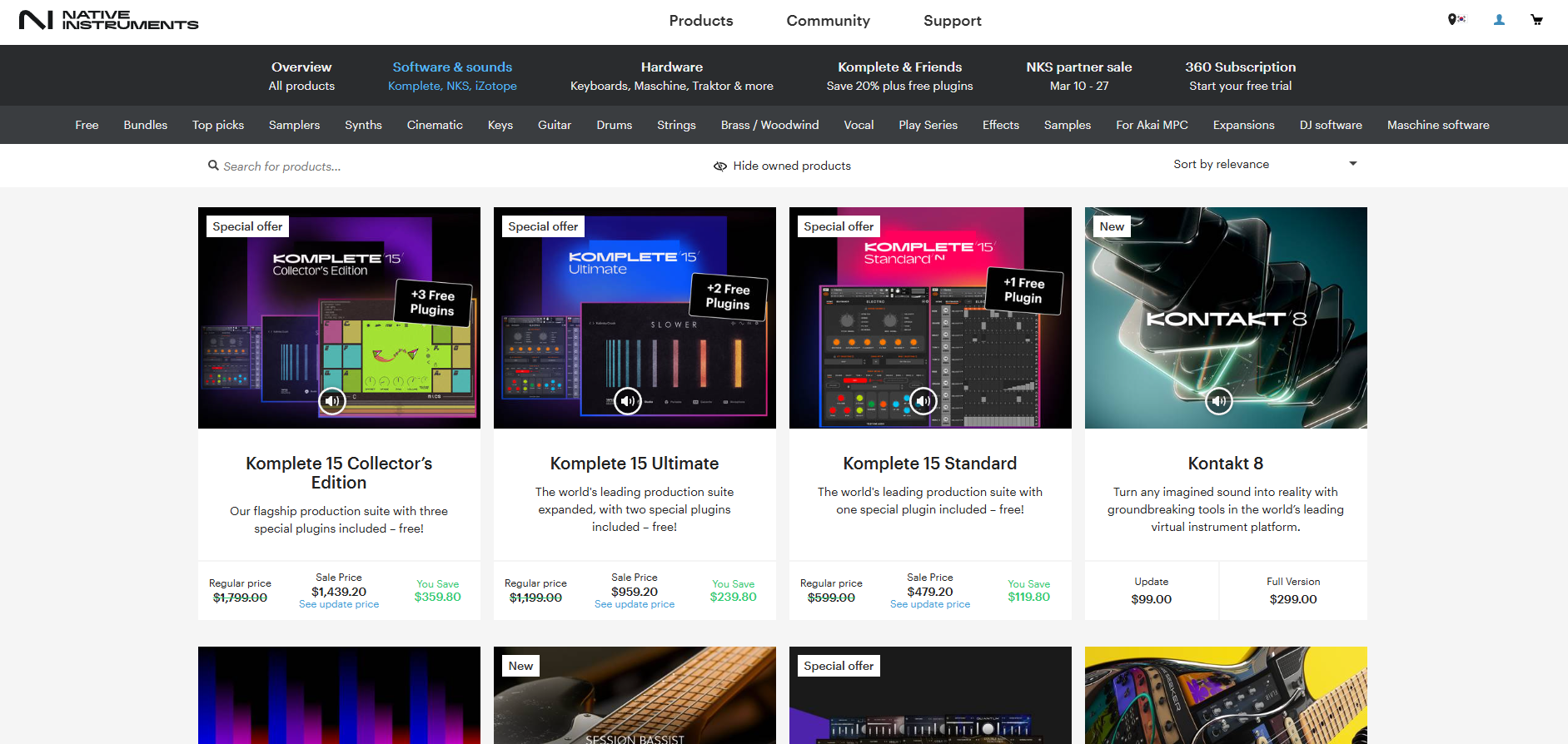Click See update price under $1,439.20
This screenshot has height=744, width=1568.
(x=339, y=604)
